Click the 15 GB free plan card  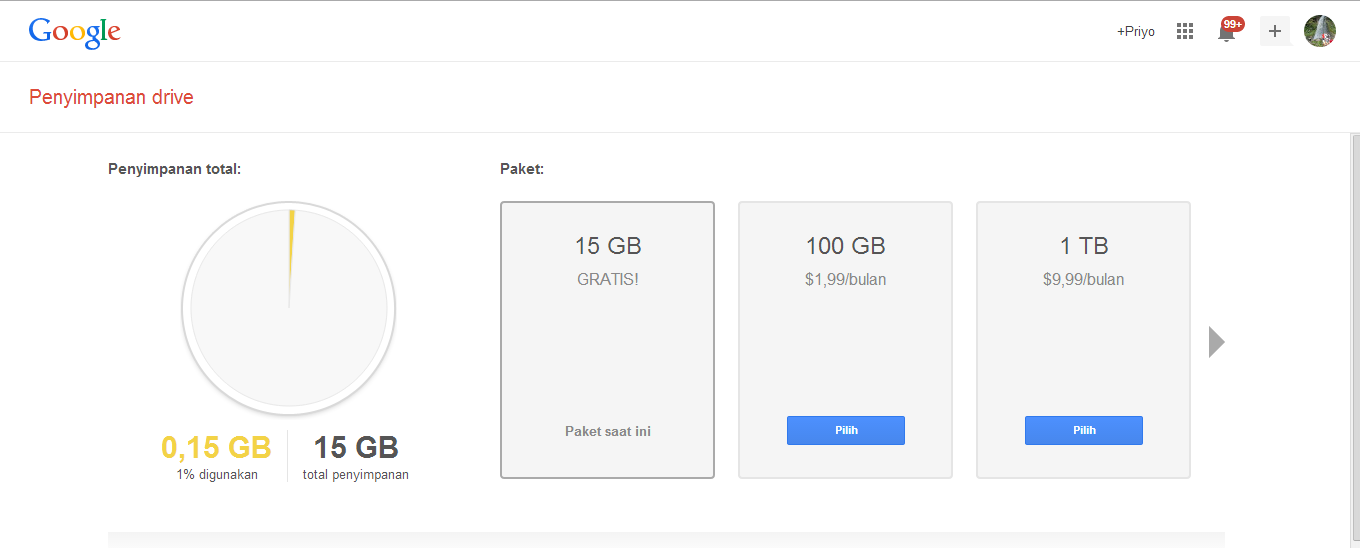point(608,340)
